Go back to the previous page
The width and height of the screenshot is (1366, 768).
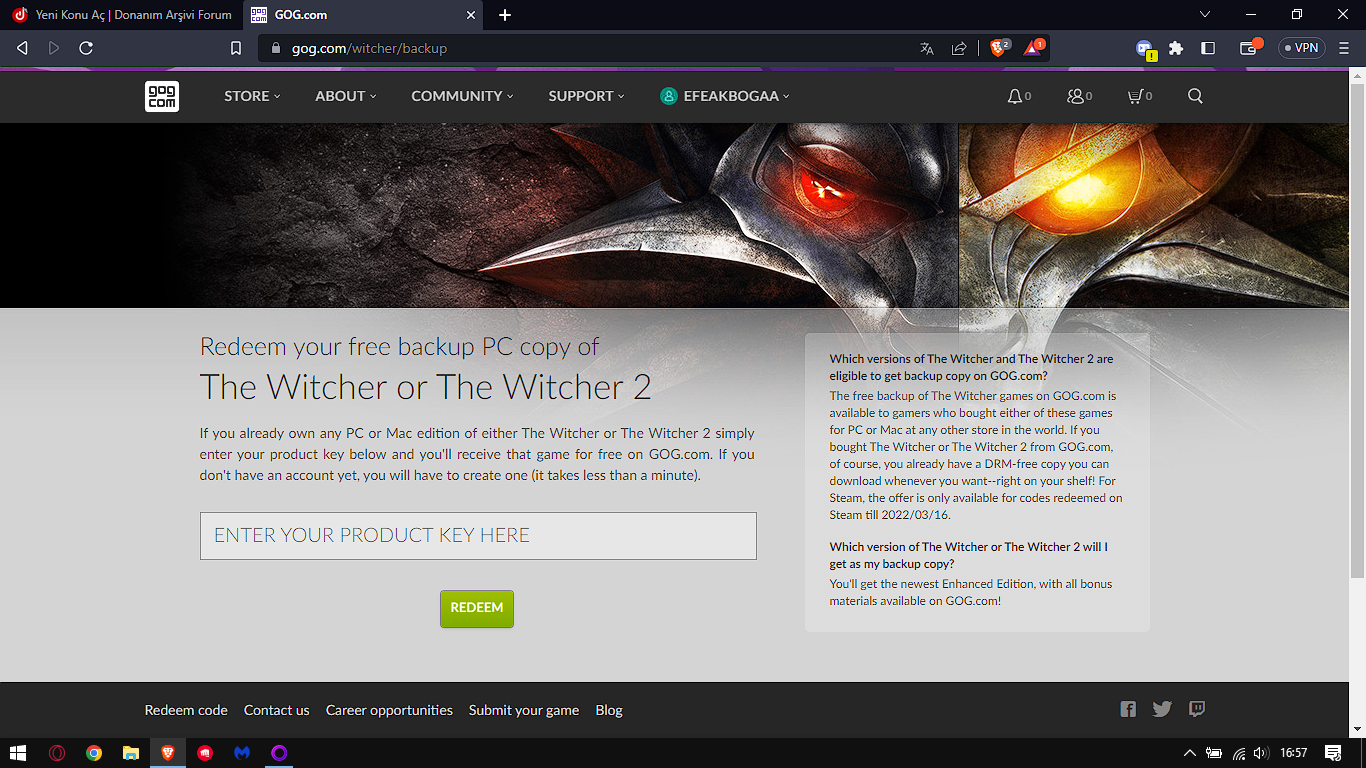[22, 48]
